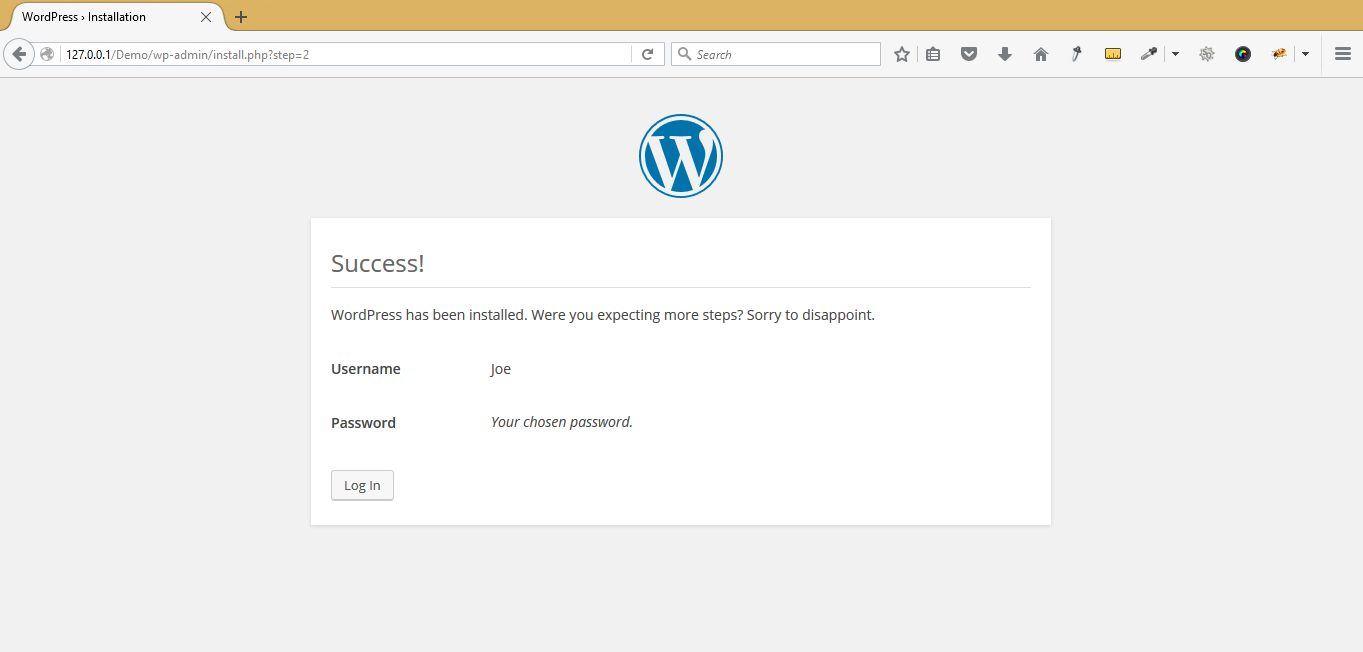This screenshot has height=652, width=1363.
Task: Click the WordPress logo on the page
Action: click(x=681, y=155)
